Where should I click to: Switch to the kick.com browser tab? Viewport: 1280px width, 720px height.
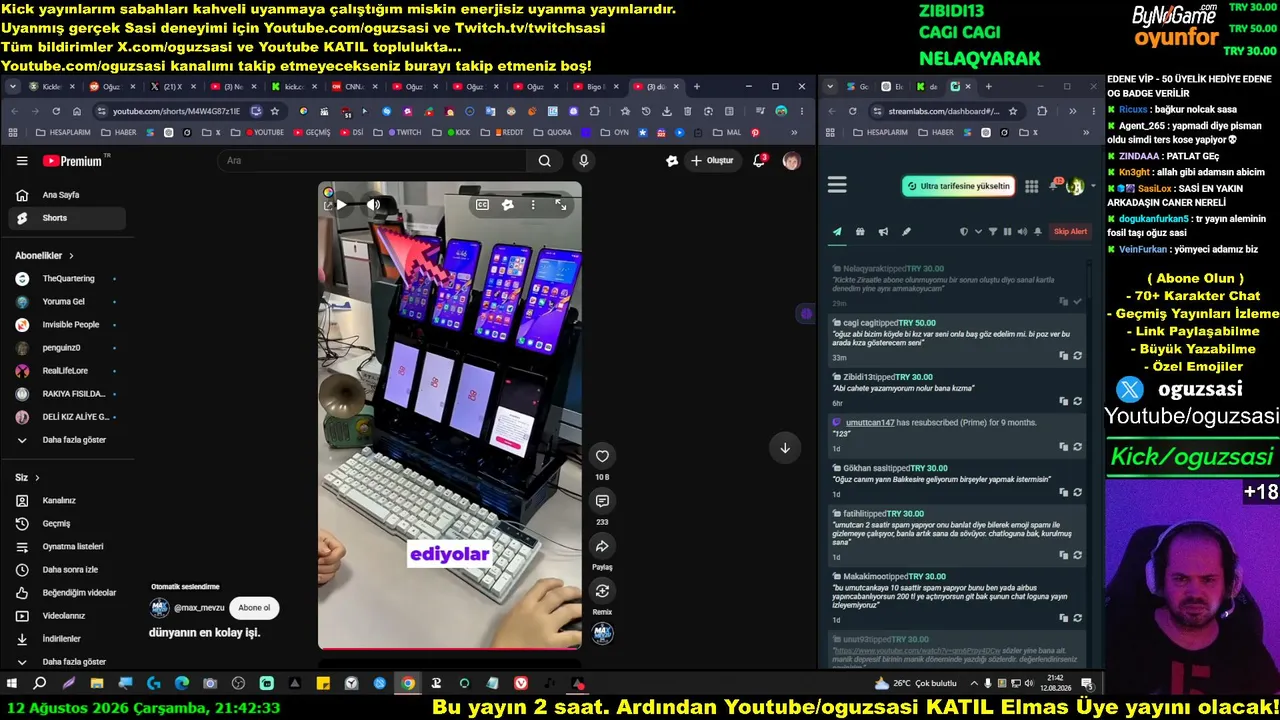pos(293,87)
